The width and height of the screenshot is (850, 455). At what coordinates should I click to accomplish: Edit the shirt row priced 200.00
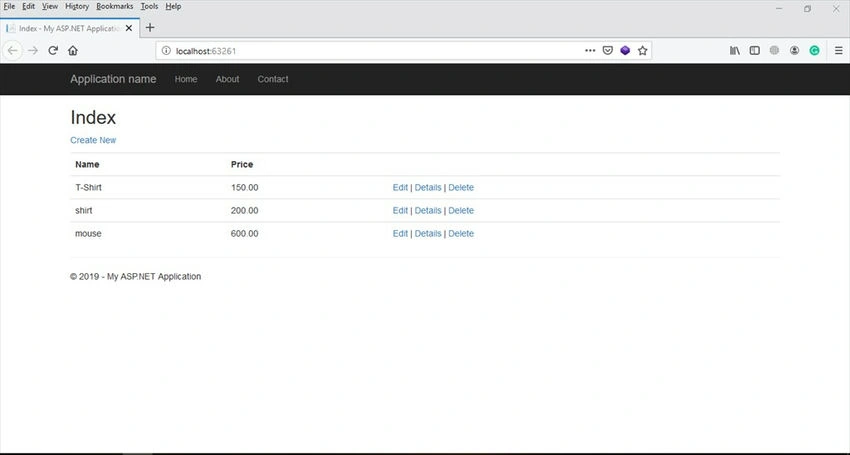click(400, 210)
